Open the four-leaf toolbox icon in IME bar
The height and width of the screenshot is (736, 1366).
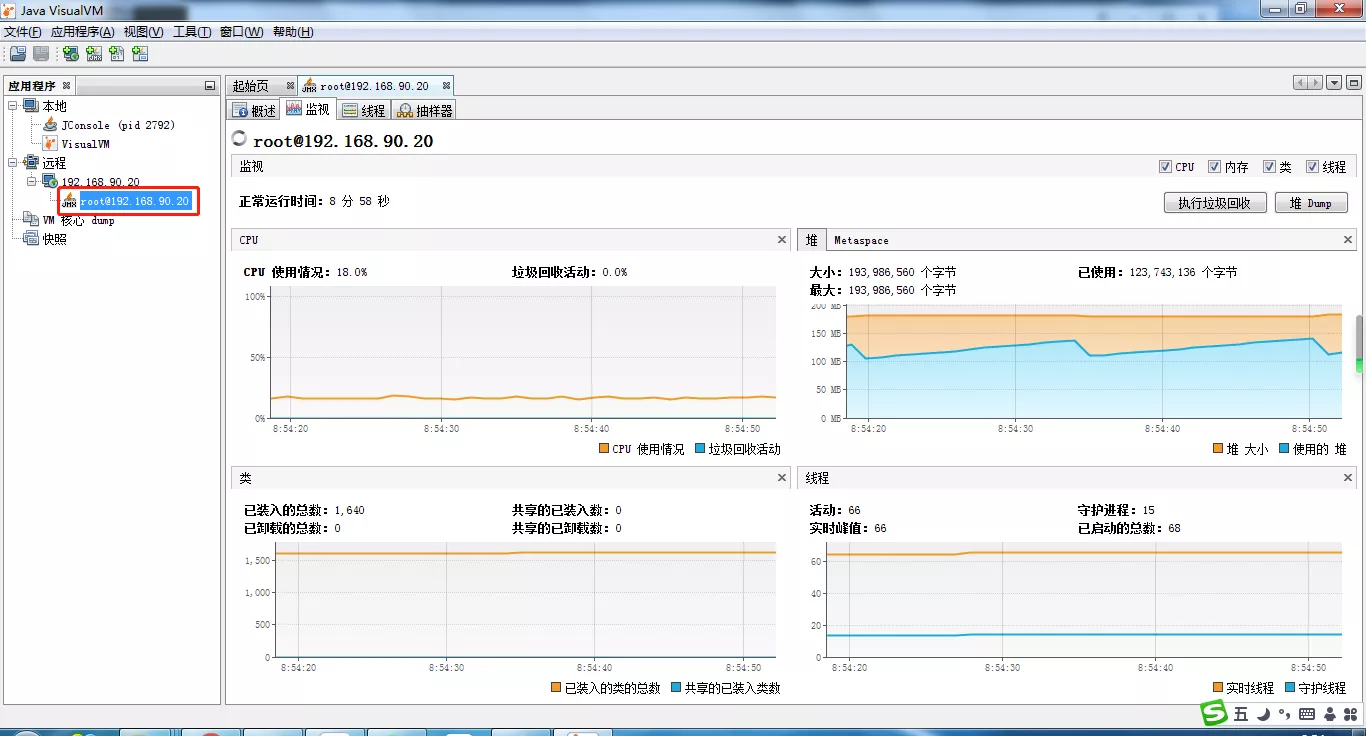point(1350,714)
